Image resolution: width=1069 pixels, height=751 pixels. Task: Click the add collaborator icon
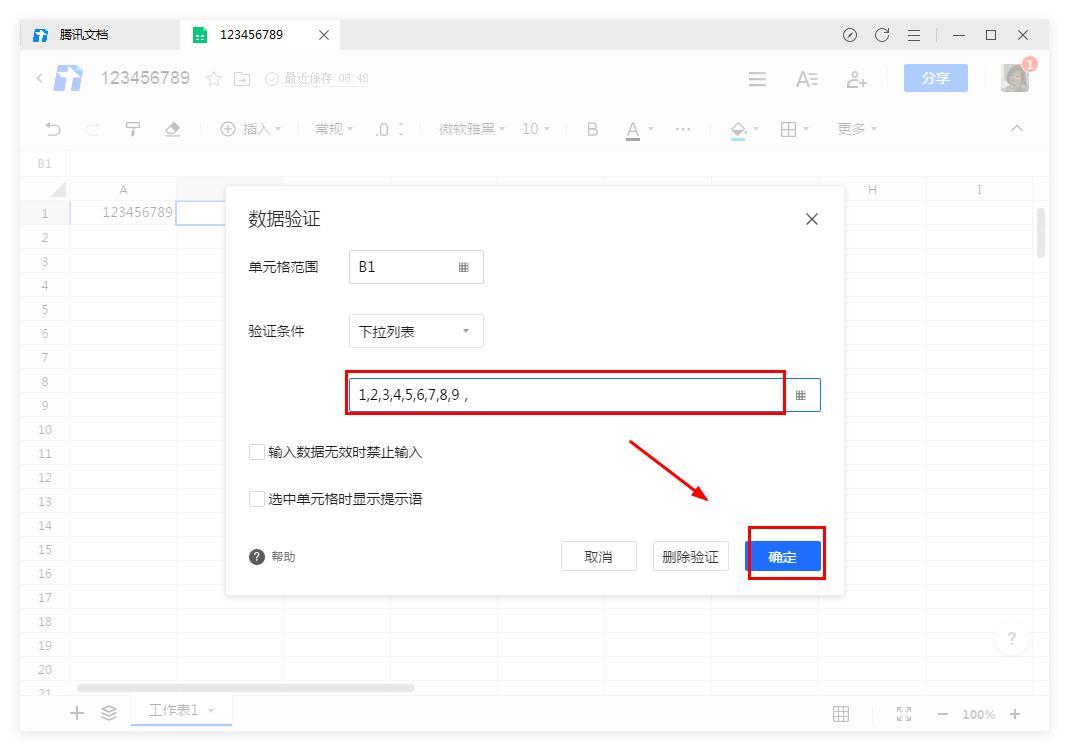coord(856,79)
